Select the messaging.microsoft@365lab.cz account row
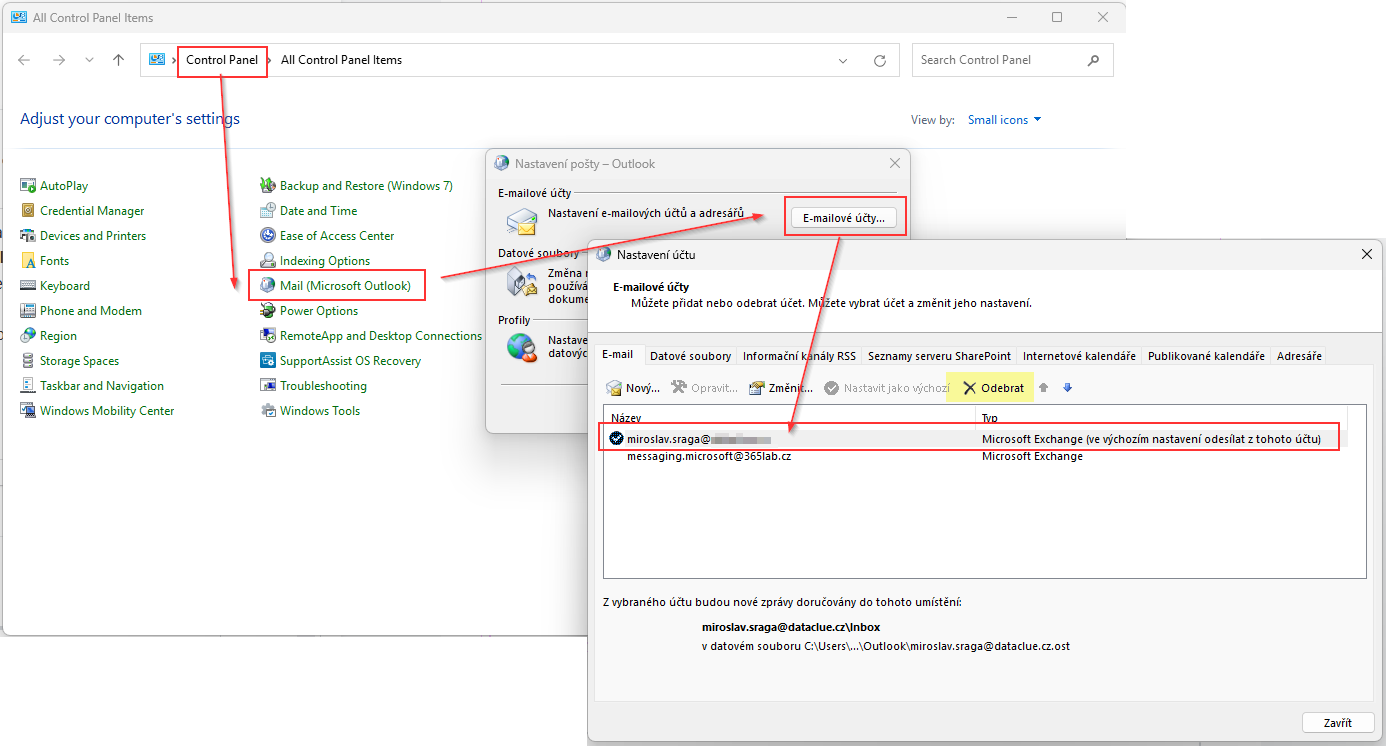1386x746 pixels. coord(975,456)
